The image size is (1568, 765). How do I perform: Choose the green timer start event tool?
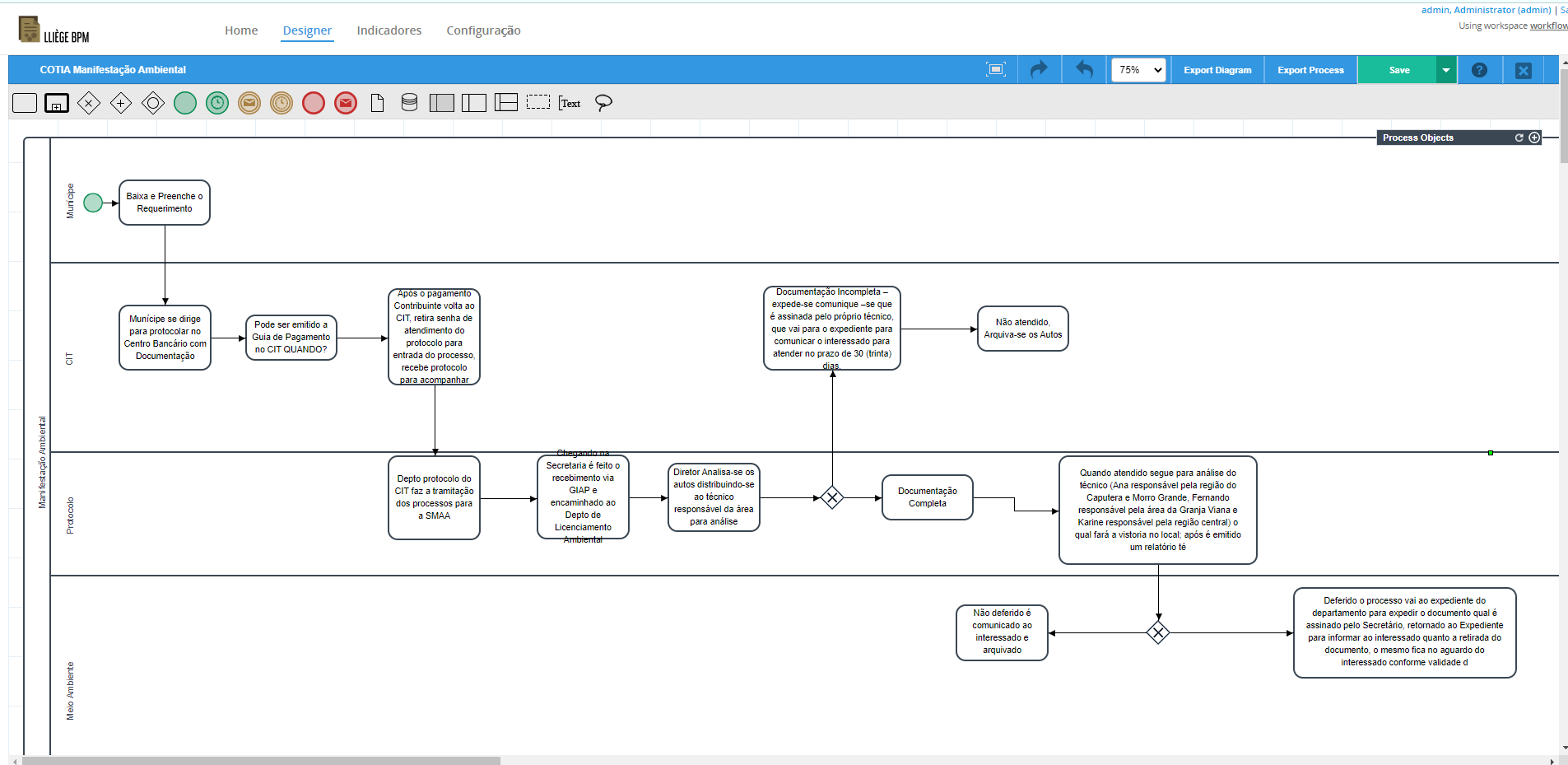(217, 103)
